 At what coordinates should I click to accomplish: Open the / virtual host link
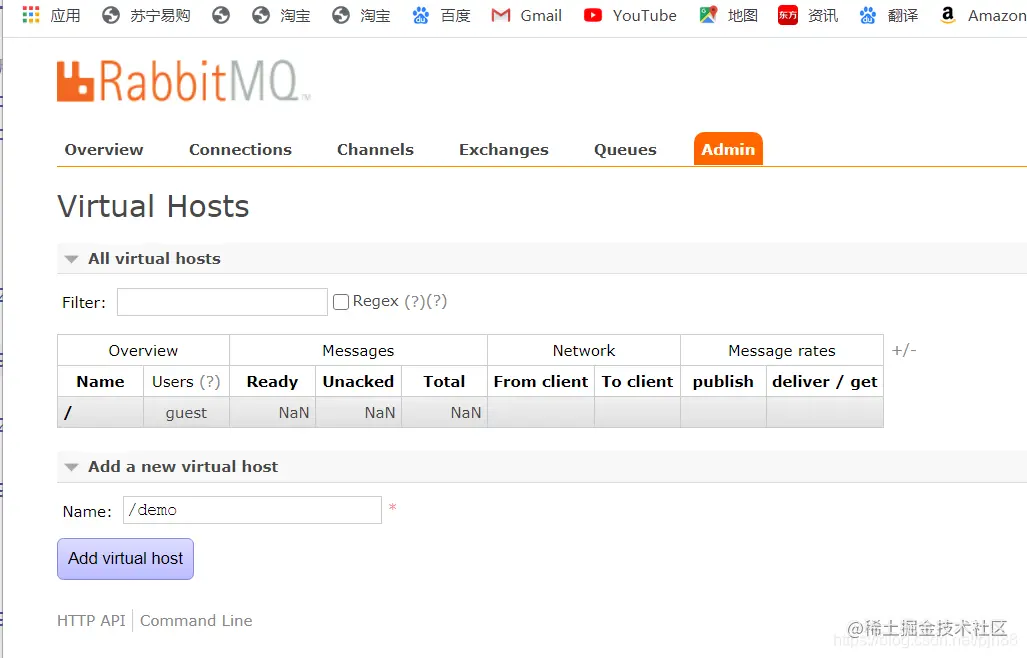pyautogui.click(x=67, y=412)
